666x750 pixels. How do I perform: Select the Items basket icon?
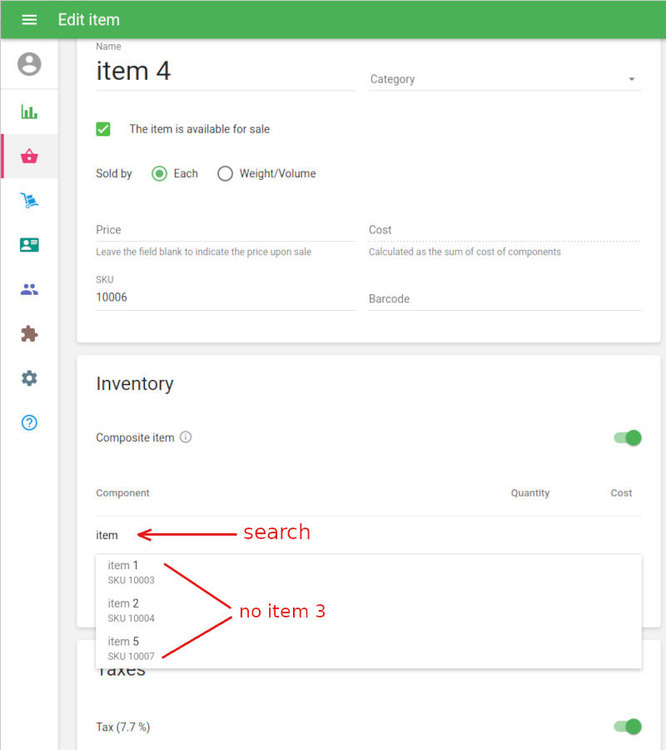tap(29, 156)
